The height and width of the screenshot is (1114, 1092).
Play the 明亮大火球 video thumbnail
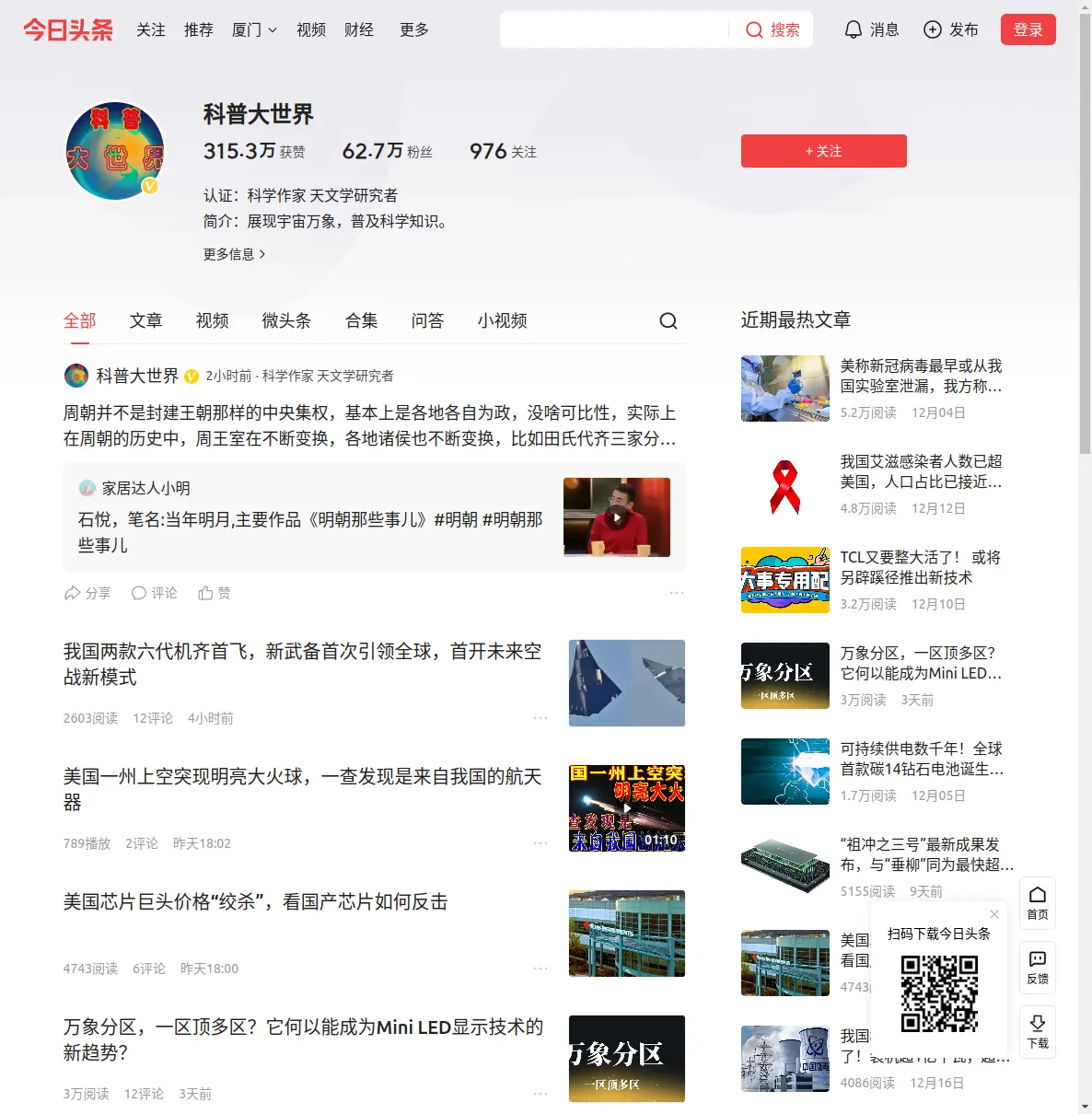click(x=627, y=808)
